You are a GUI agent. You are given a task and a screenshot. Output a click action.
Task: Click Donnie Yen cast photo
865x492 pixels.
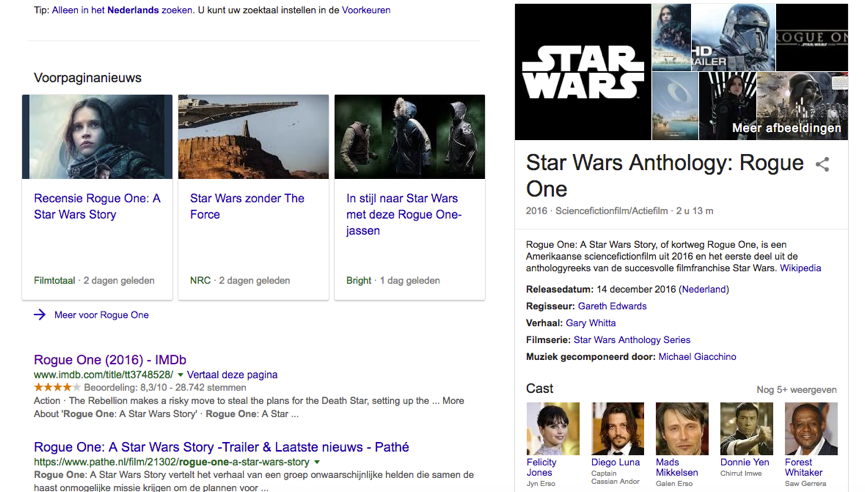[x=746, y=429]
